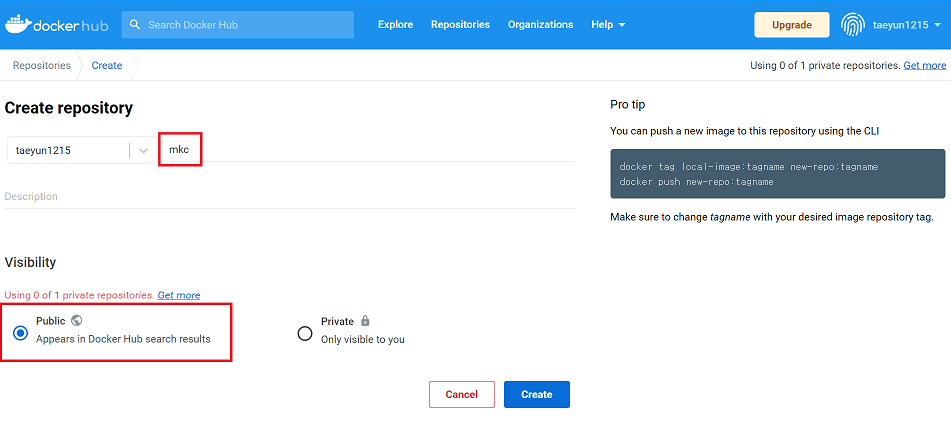Click the Create repository heading
This screenshot has width=951, height=429.
[x=69, y=109]
